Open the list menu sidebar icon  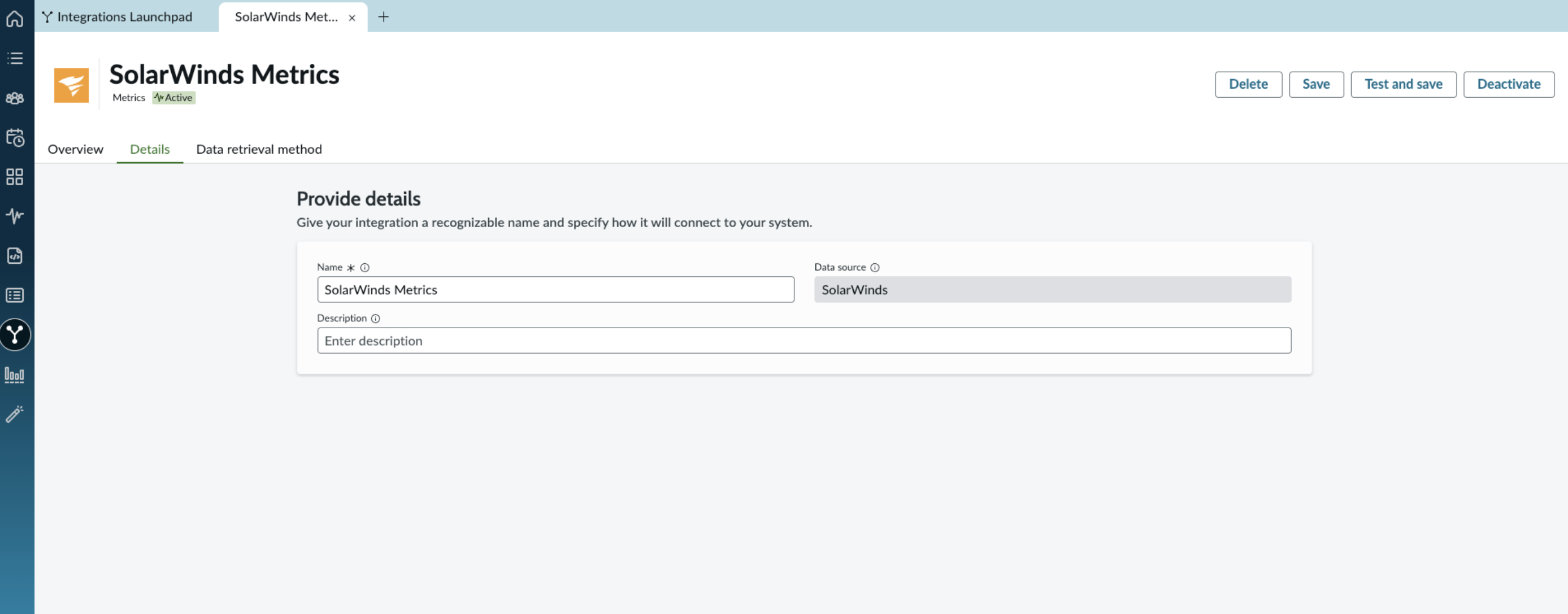click(x=15, y=58)
